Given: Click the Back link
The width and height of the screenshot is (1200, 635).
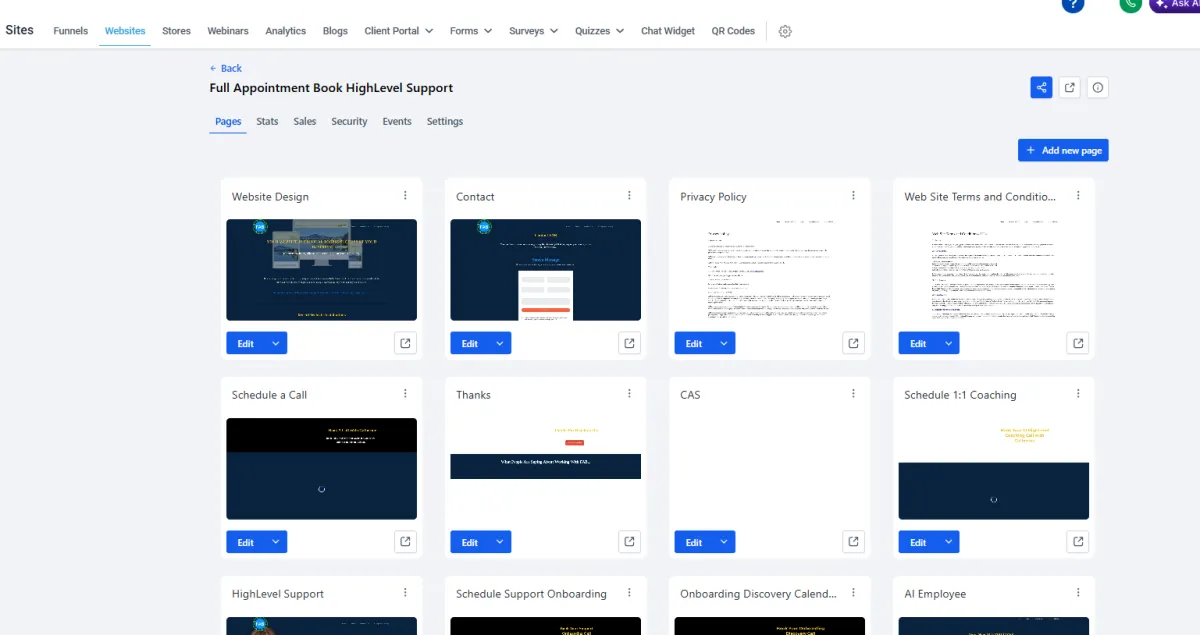Looking at the screenshot, I should [226, 68].
